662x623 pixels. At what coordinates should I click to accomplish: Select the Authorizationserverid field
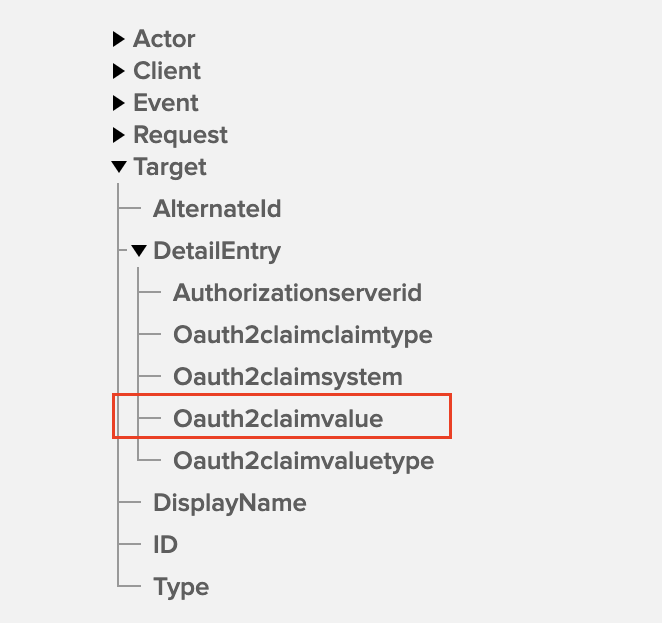[297, 294]
